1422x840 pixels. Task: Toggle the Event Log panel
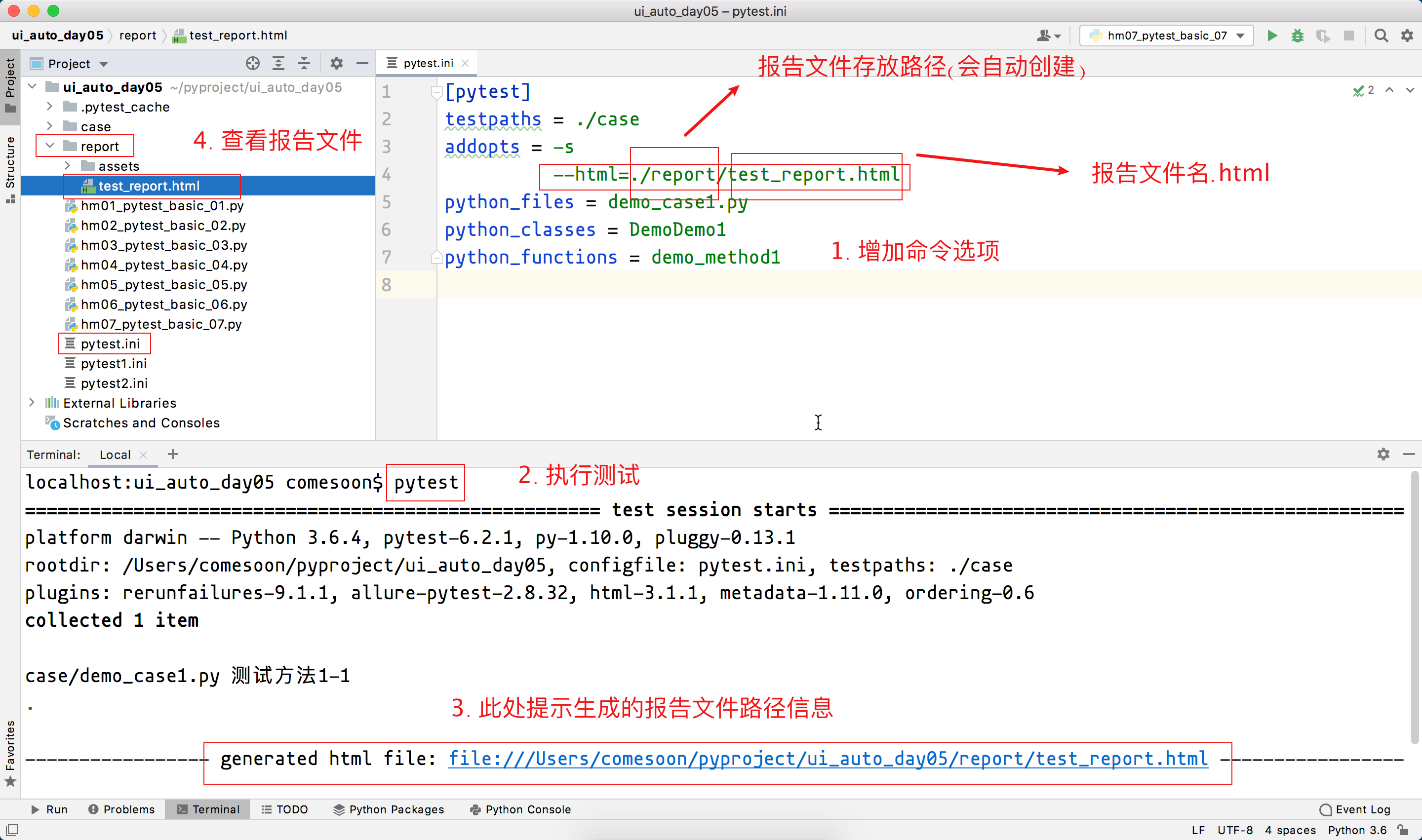(1355, 809)
